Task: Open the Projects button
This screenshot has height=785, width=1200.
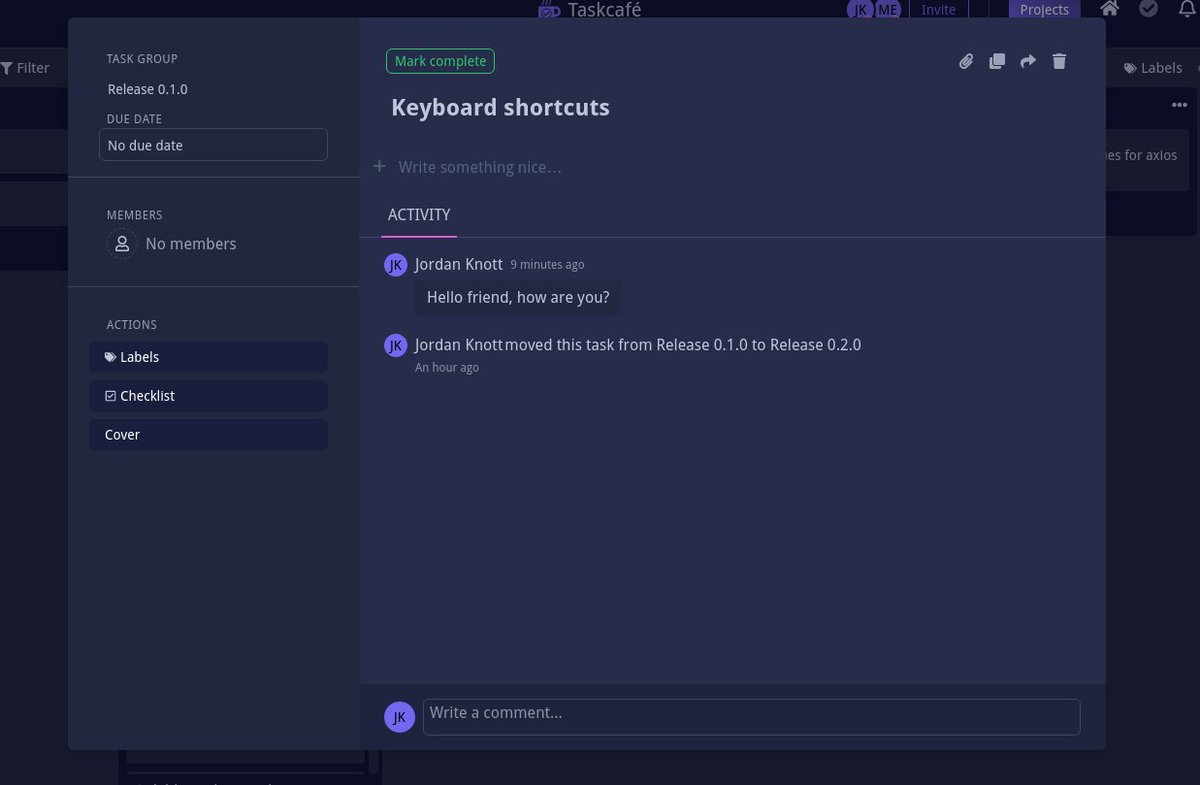Action: (x=1044, y=9)
